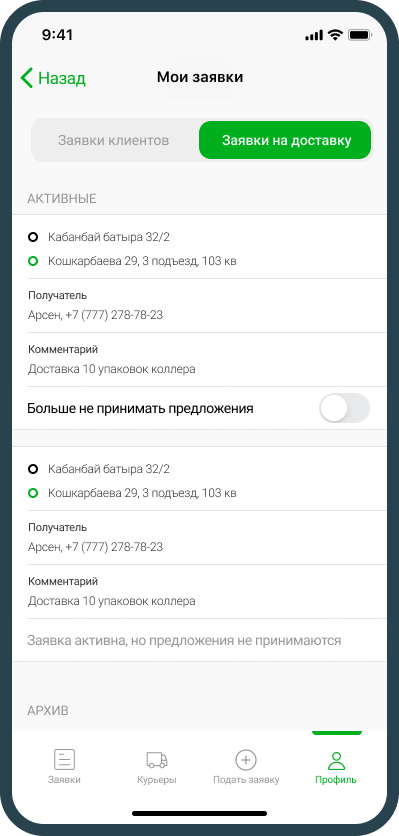Viewport: 399px width, 836px height.
Task: Open Кабанбай батыра 32/2 address in first request
Action: pos(109,237)
